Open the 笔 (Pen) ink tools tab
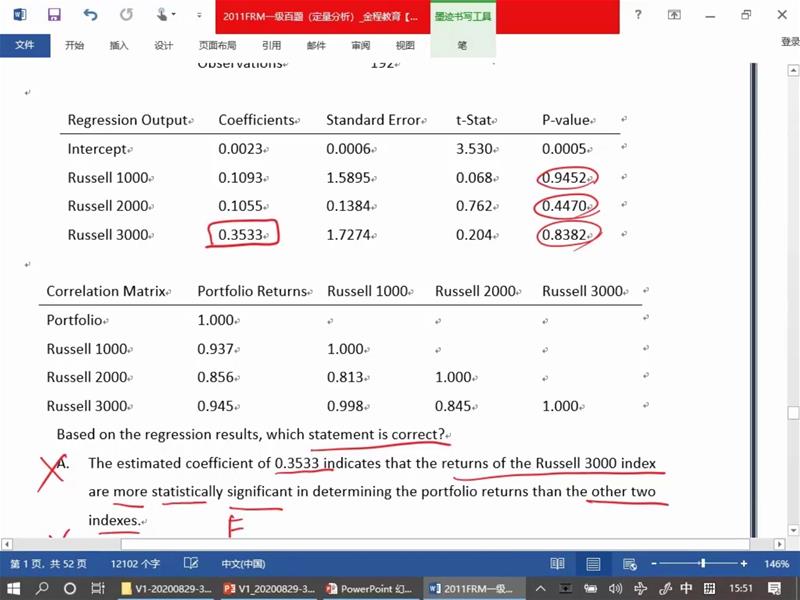The height and width of the screenshot is (600, 800). pos(462,45)
